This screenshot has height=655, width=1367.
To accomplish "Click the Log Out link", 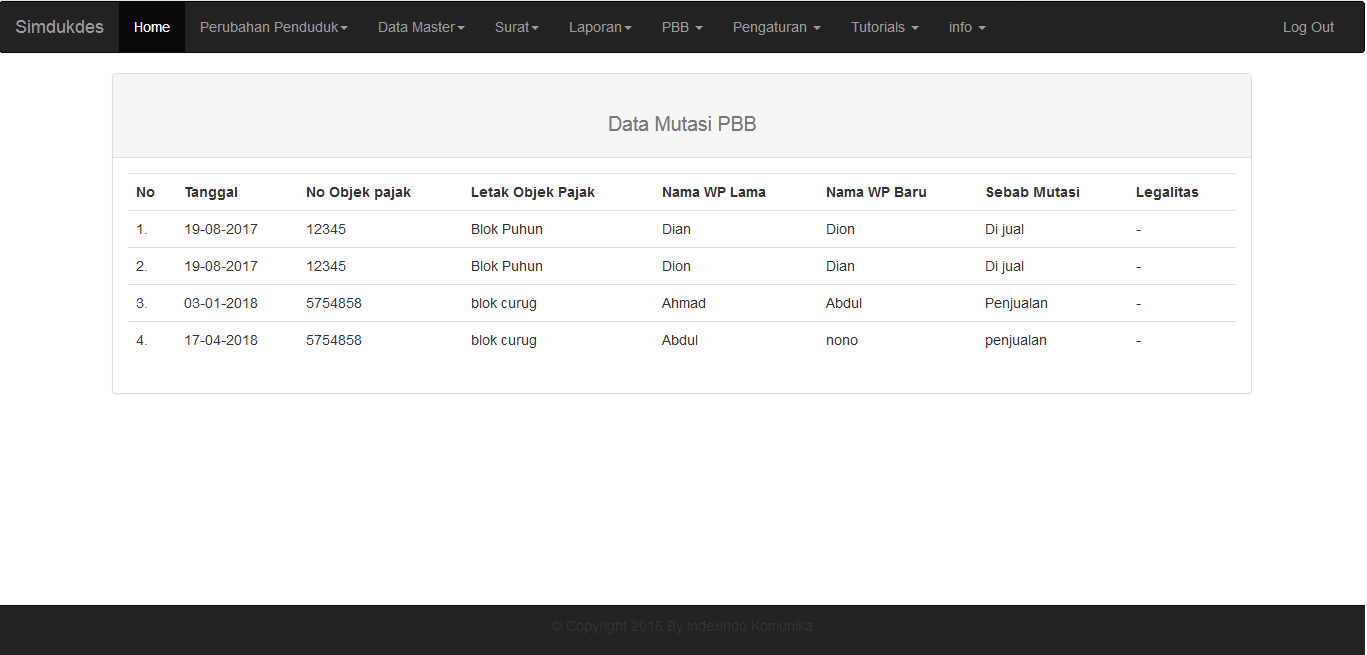I will pyautogui.click(x=1308, y=27).
